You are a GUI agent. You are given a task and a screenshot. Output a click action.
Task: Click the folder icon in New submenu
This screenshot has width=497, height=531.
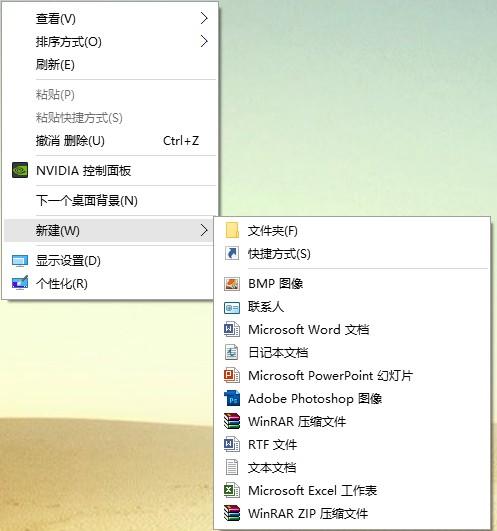click(x=232, y=230)
